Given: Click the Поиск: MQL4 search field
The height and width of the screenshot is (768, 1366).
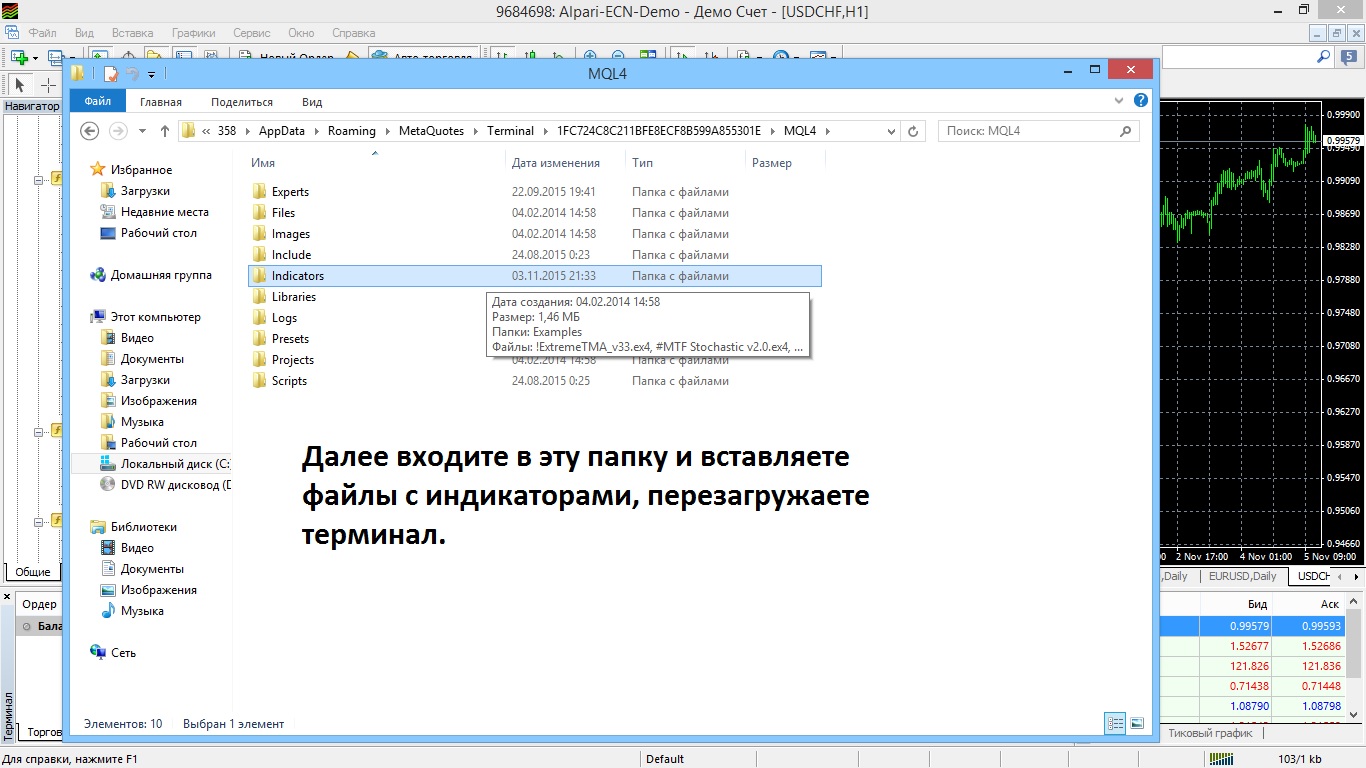Looking at the screenshot, I should (1038, 131).
